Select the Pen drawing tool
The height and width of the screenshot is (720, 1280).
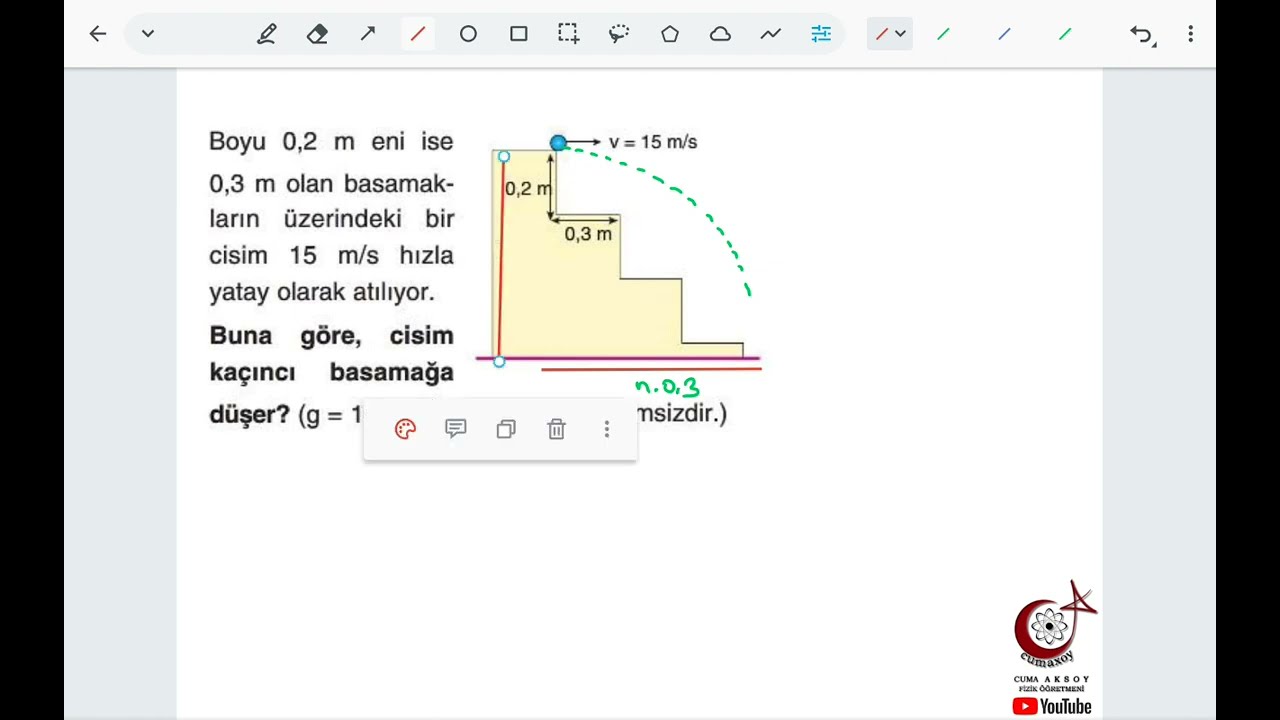(x=266, y=34)
